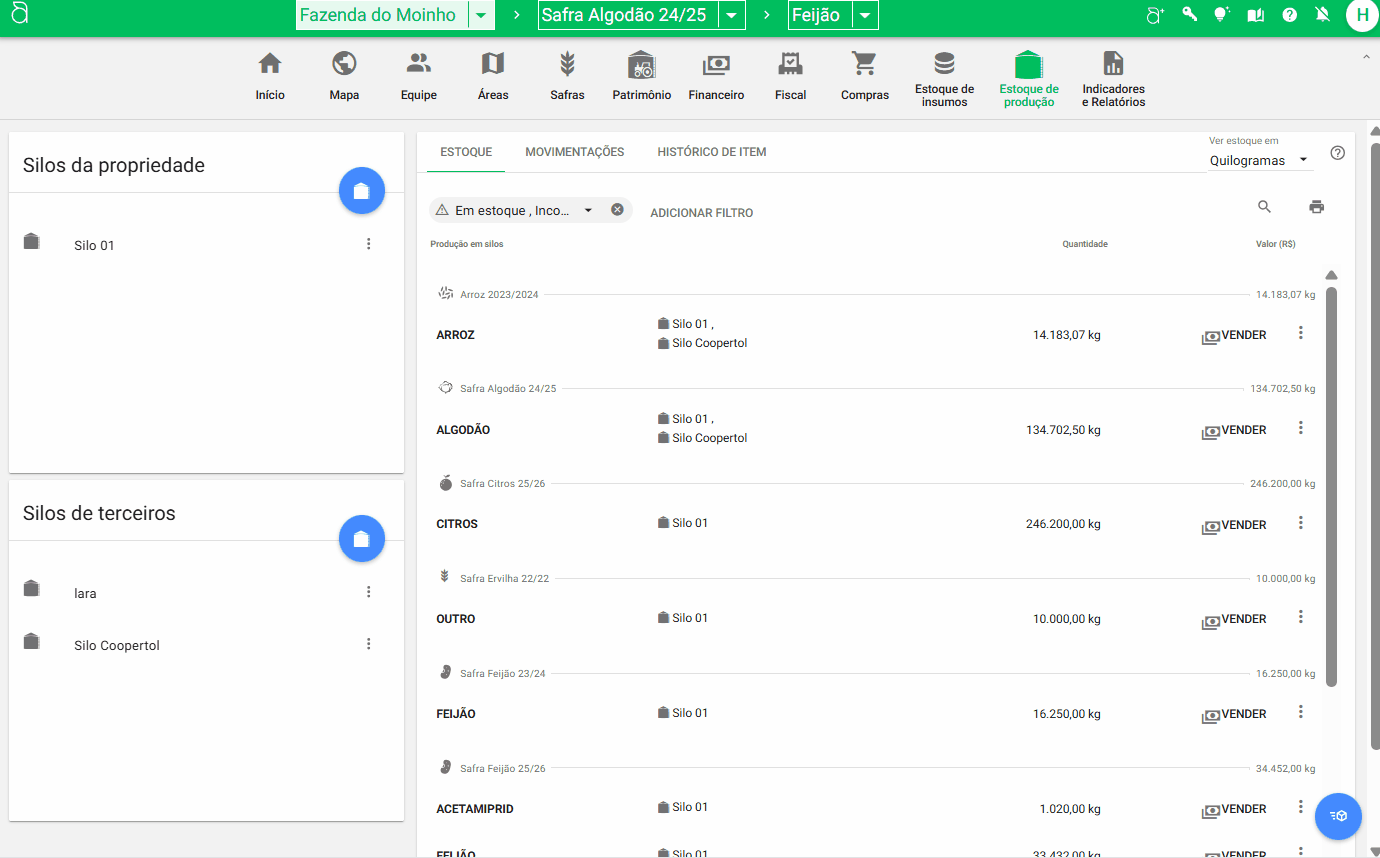This screenshot has width=1380, height=858.
Task: Open options menu for Silo Coopertol
Action: point(368,644)
